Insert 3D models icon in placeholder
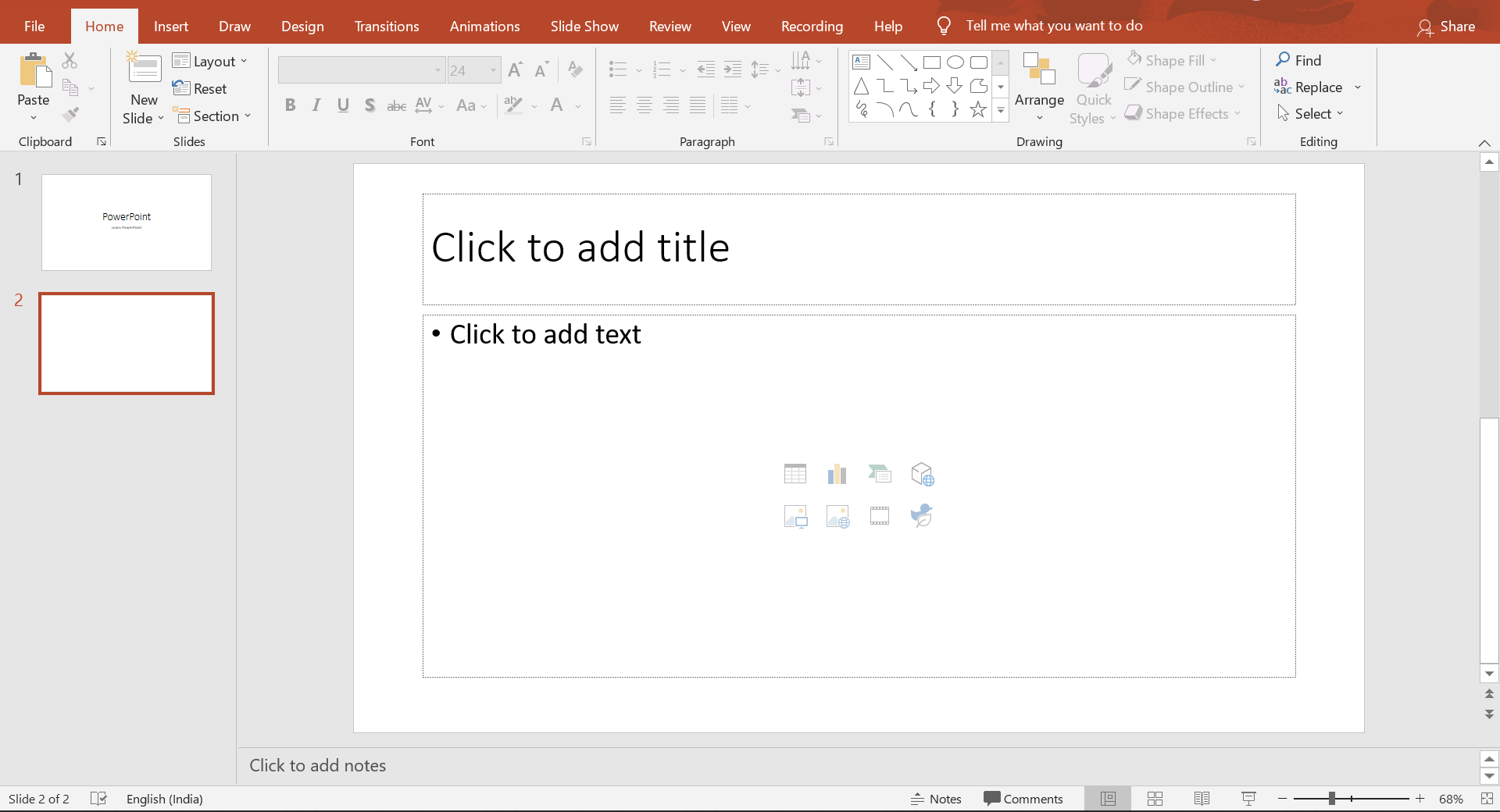 tap(922, 474)
